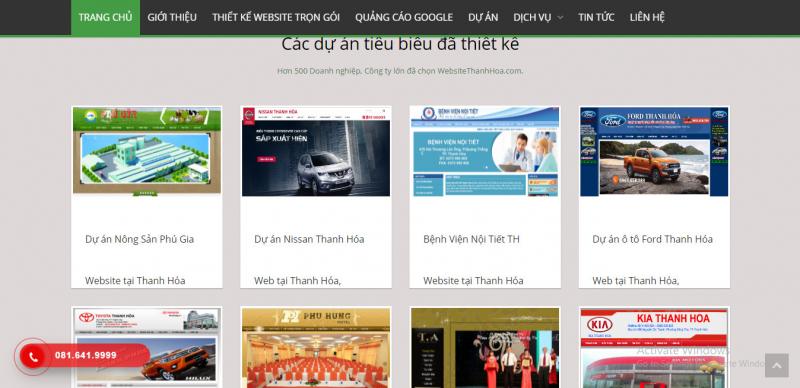Open the Tin Tức menu item
The width and height of the screenshot is (800, 388).
click(x=596, y=17)
